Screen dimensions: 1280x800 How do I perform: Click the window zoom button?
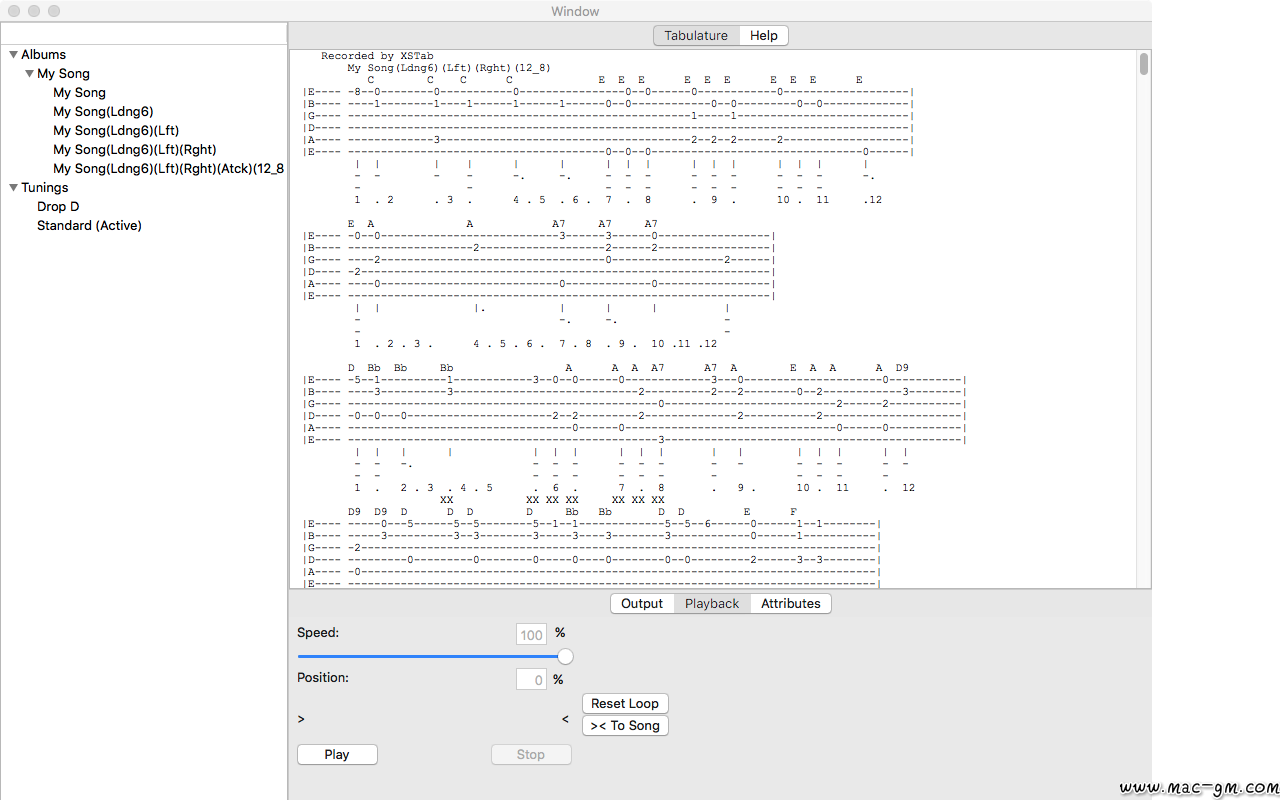(54, 11)
